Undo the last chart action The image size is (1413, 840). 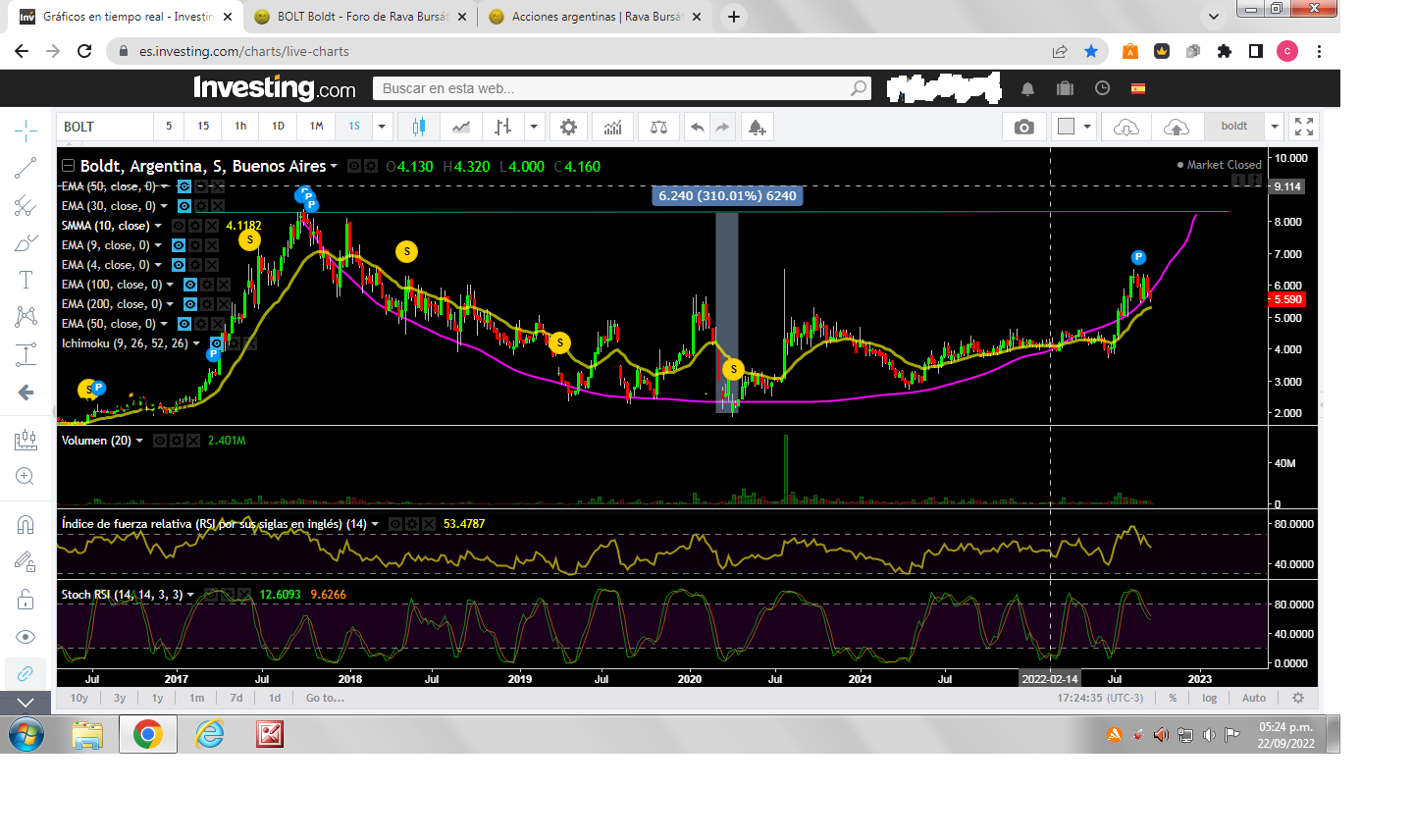point(698,127)
